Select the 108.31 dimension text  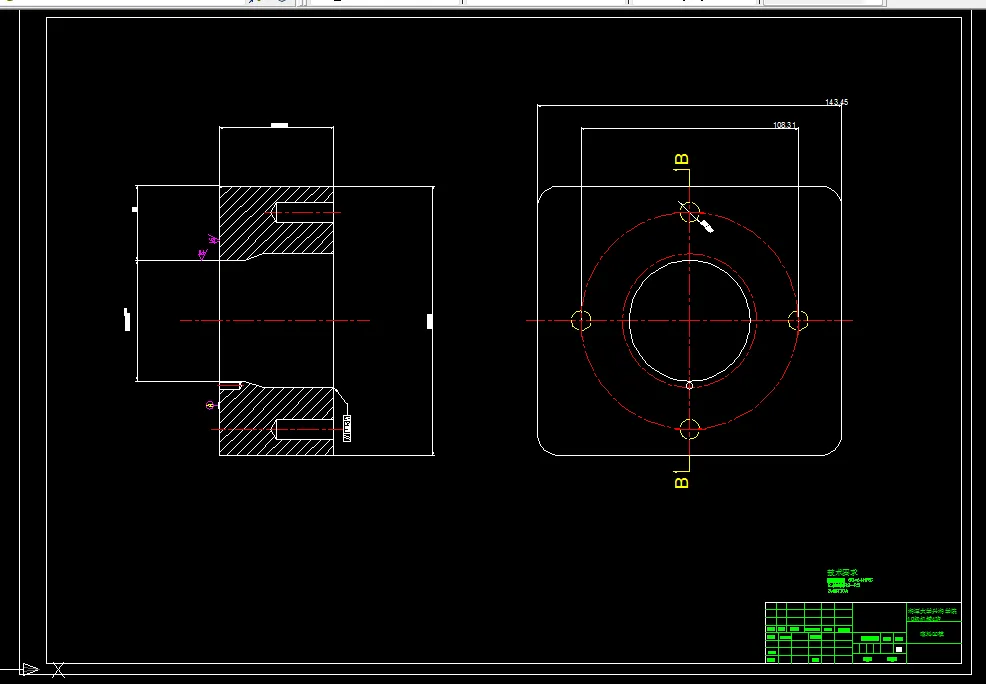point(785,125)
